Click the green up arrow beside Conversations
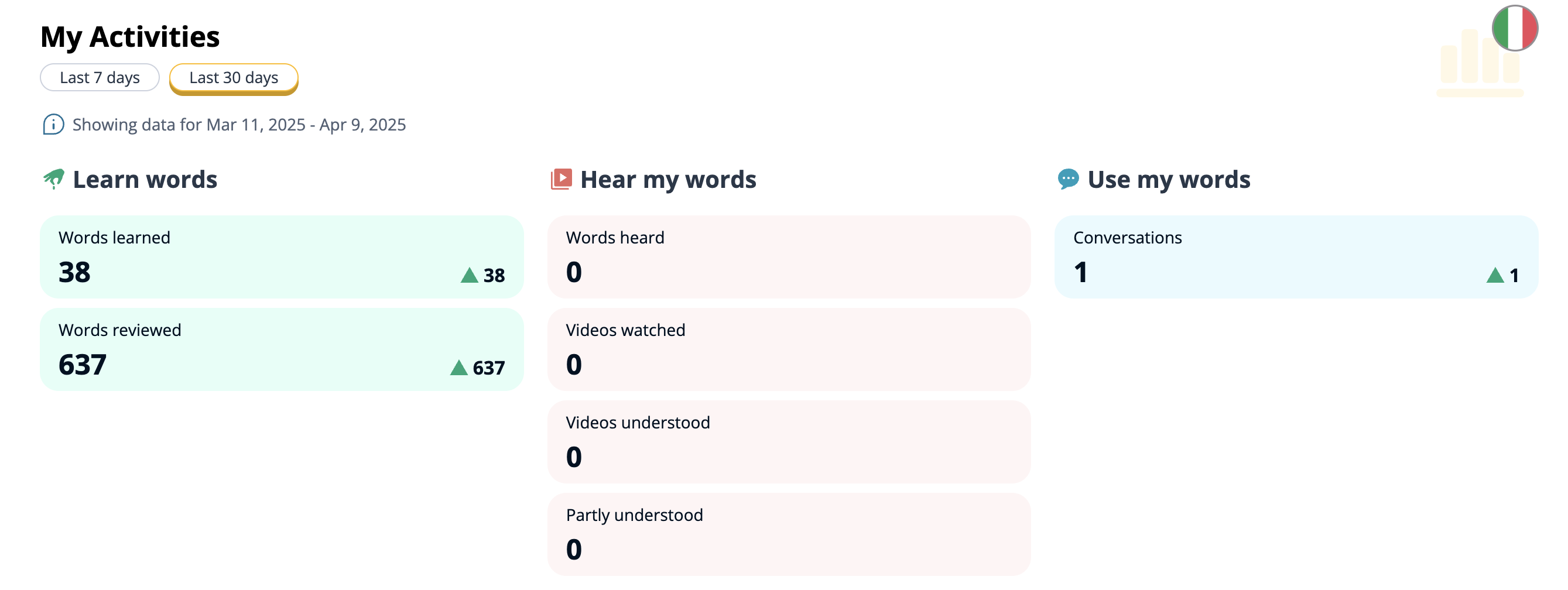 [x=1495, y=276]
